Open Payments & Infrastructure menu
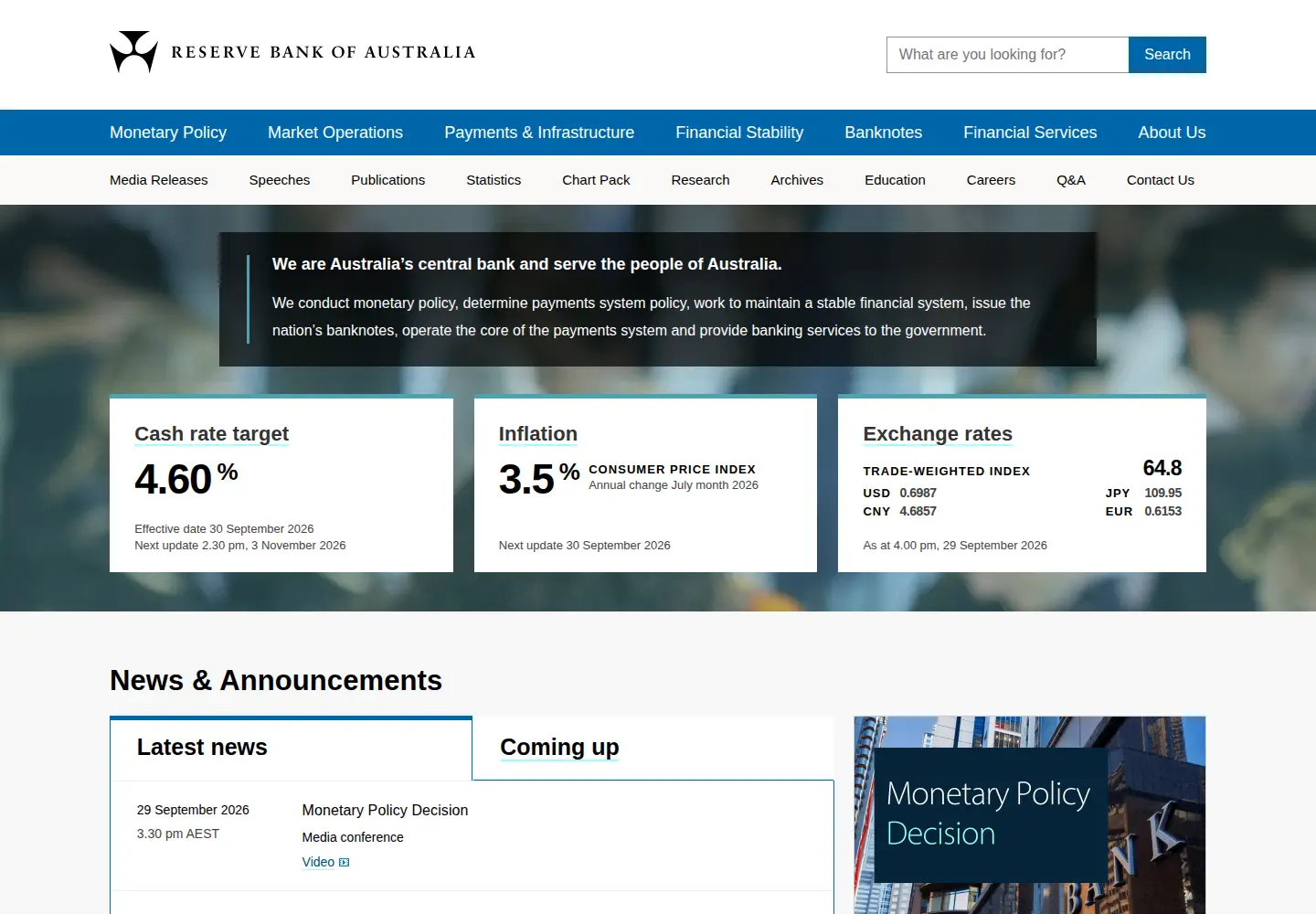Viewport: 1316px width, 914px height. (539, 133)
